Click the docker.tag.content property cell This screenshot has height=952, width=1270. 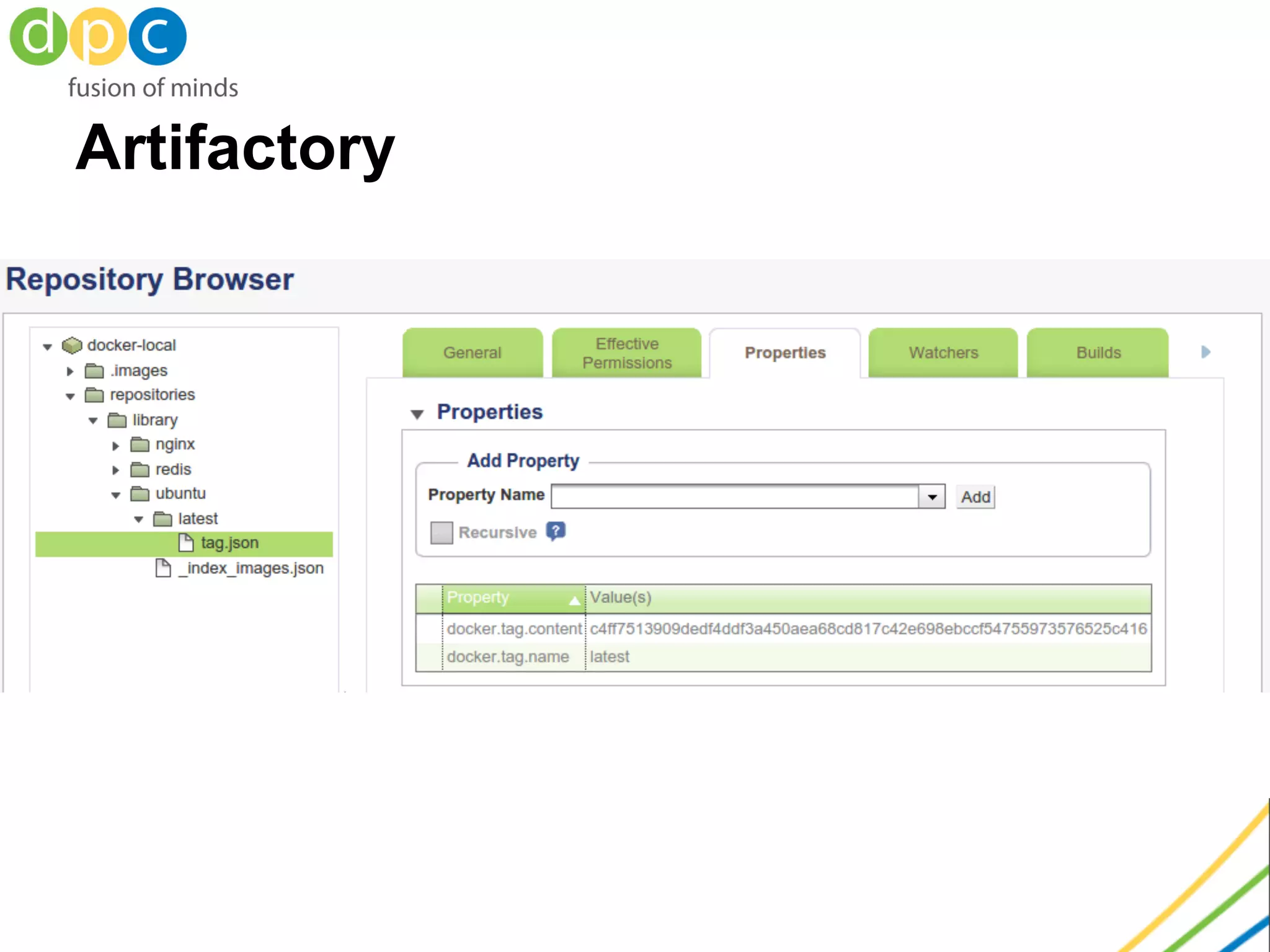click(514, 628)
